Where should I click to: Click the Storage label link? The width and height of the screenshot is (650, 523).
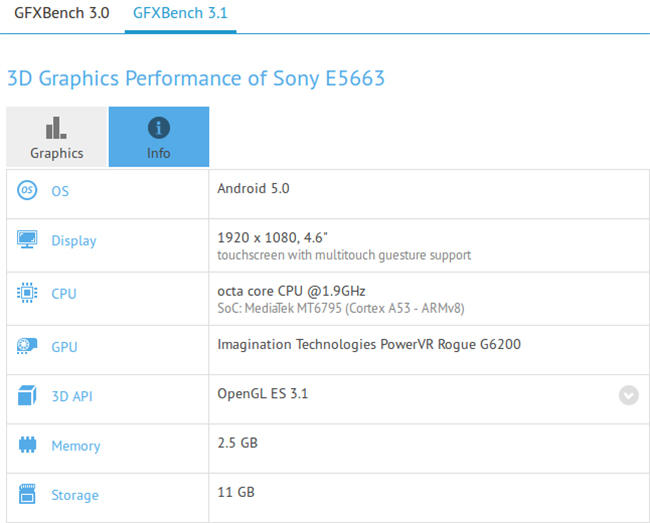tap(75, 495)
